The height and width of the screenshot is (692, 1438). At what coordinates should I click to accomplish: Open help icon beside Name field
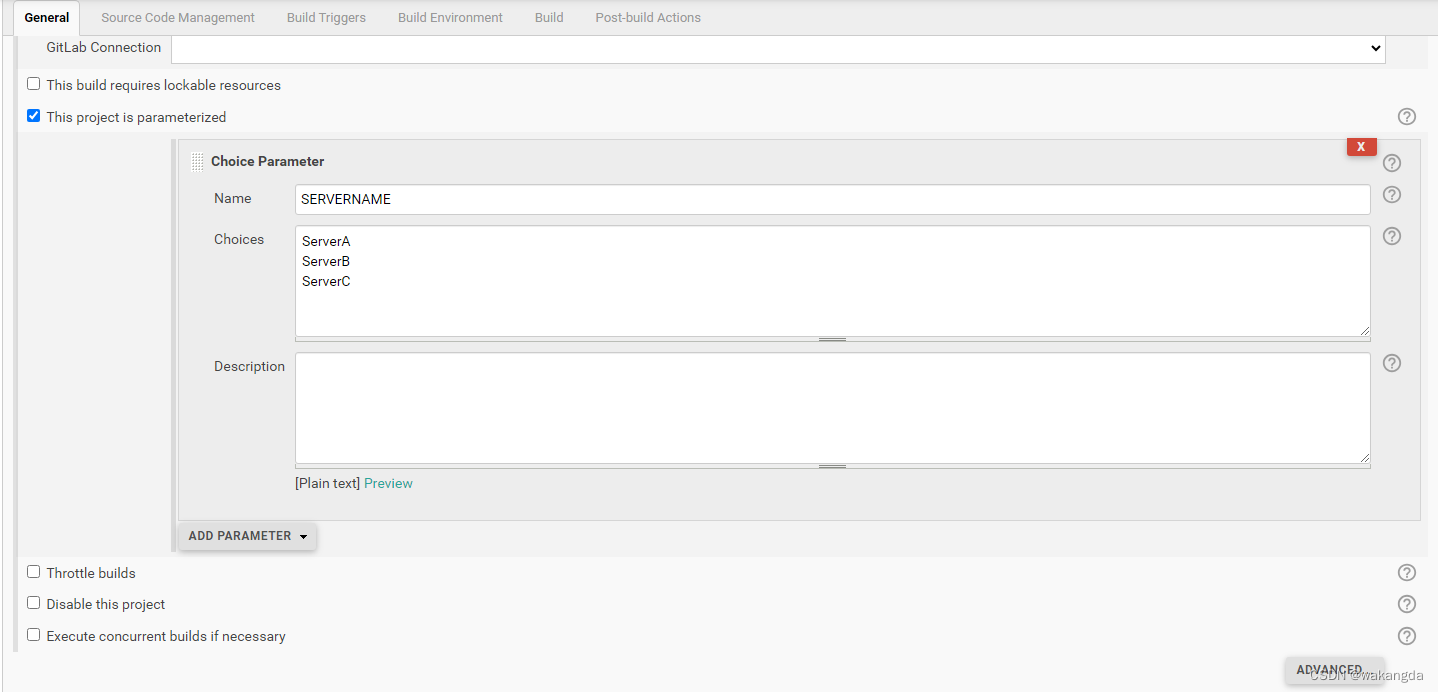pyautogui.click(x=1391, y=195)
